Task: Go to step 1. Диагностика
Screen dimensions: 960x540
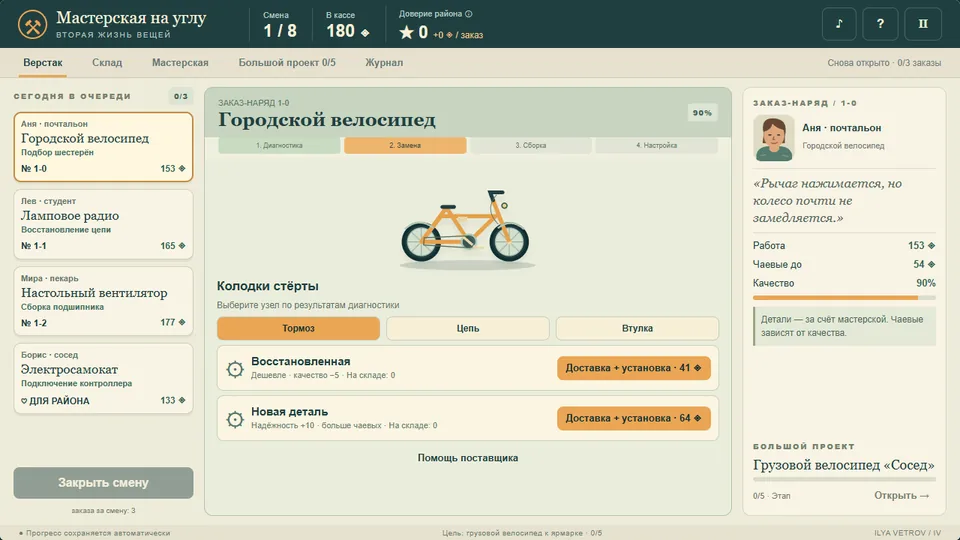Action: point(279,146)
